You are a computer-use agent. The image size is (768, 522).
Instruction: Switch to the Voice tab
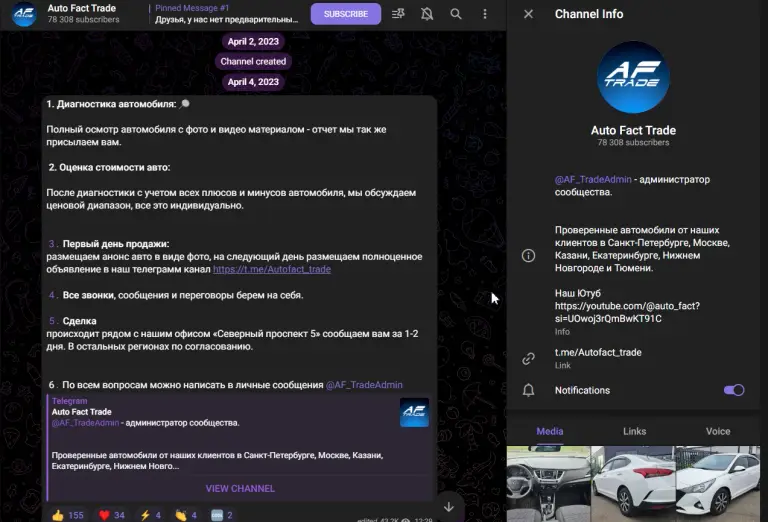tap(718, 431)
